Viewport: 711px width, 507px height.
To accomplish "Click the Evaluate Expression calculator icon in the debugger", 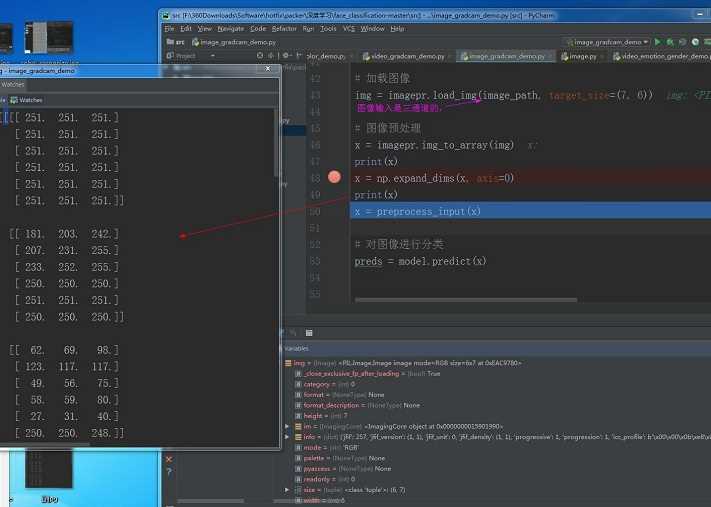I will (309, 333).
